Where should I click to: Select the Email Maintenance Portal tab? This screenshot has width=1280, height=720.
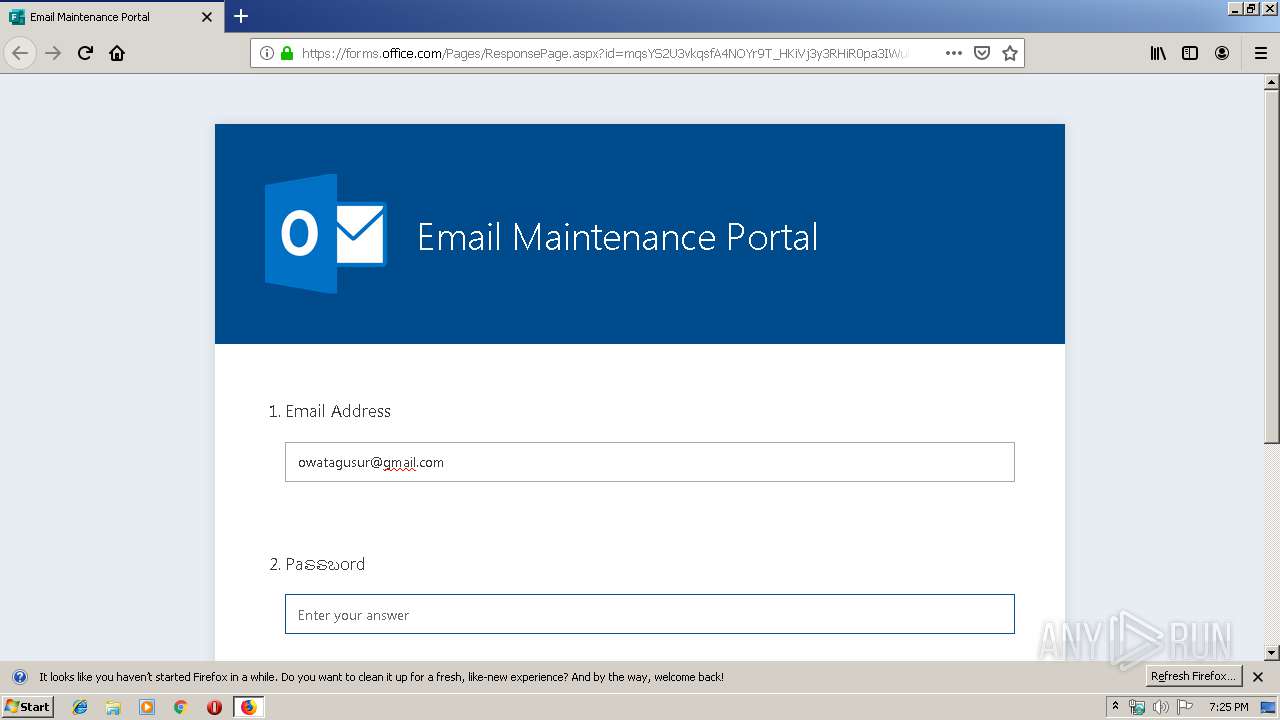tap(112, 17)
